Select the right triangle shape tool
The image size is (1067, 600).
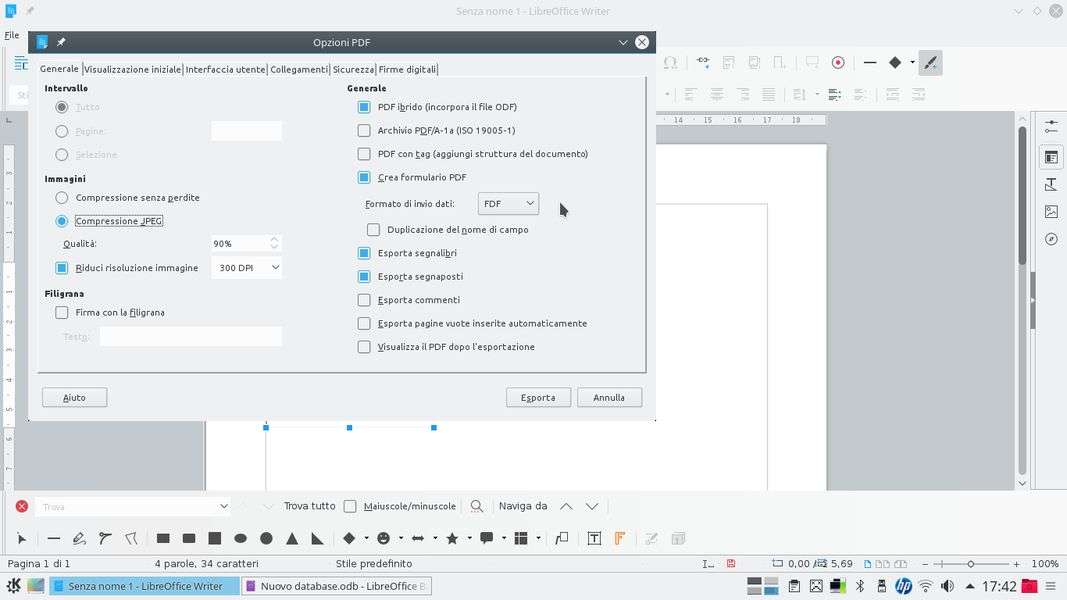pos(317,538)
